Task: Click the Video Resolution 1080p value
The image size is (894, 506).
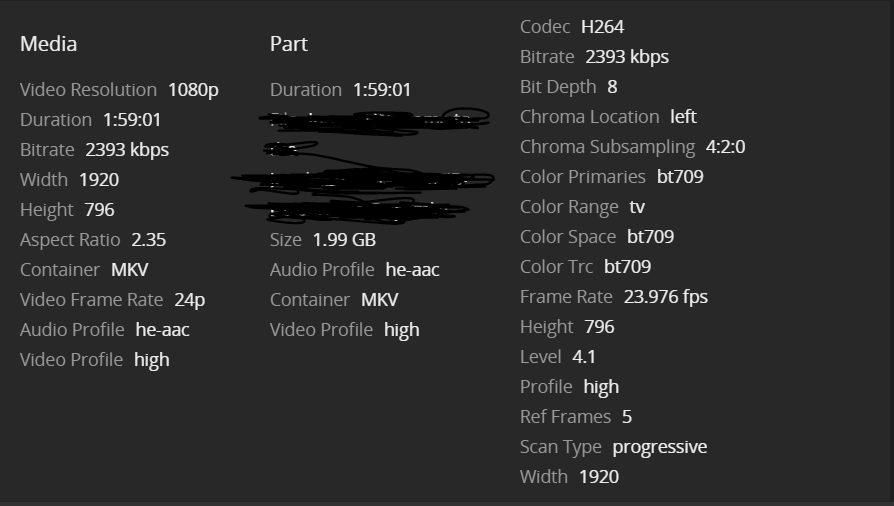Action: (x=193, y=90)
